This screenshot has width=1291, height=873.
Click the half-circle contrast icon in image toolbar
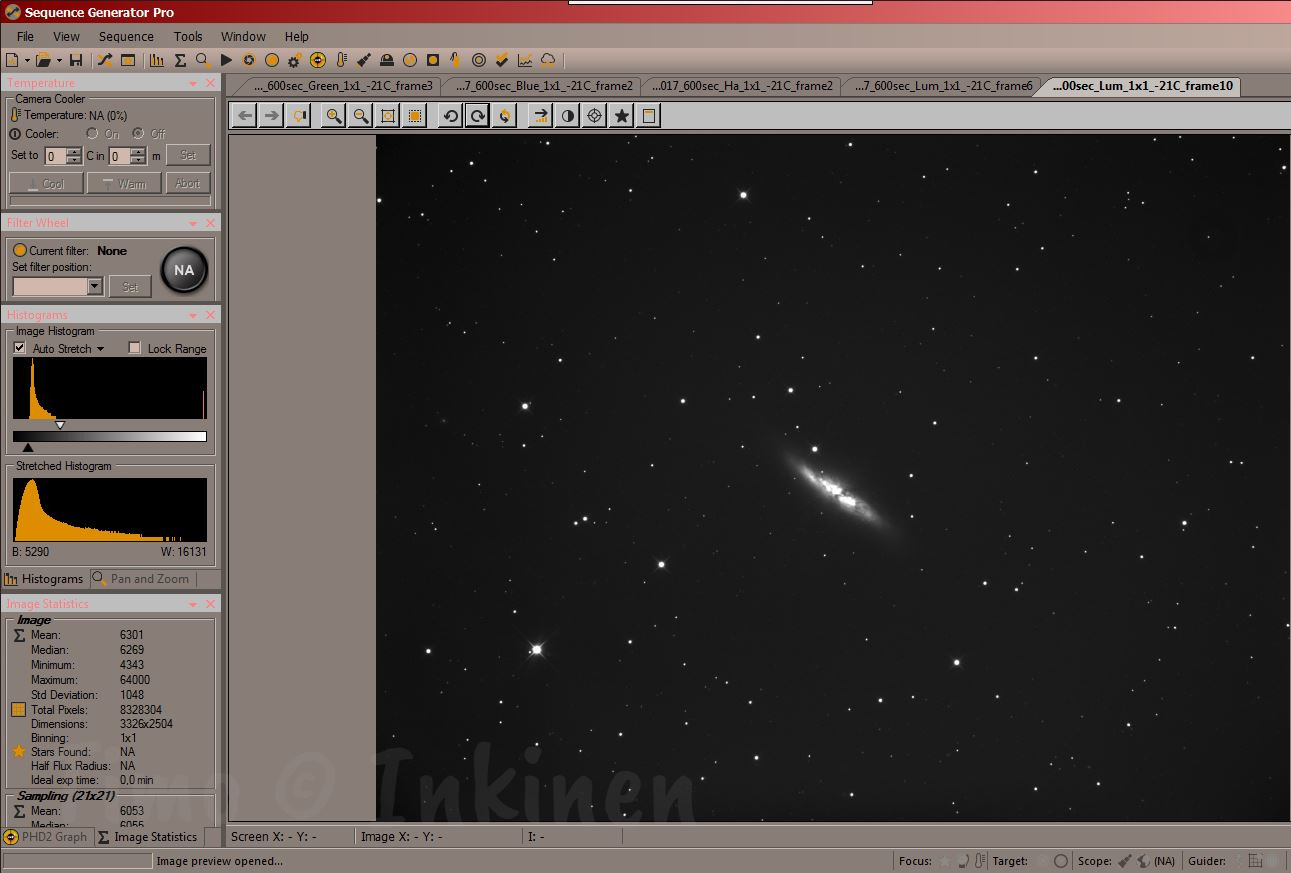(x=568, y=116)
